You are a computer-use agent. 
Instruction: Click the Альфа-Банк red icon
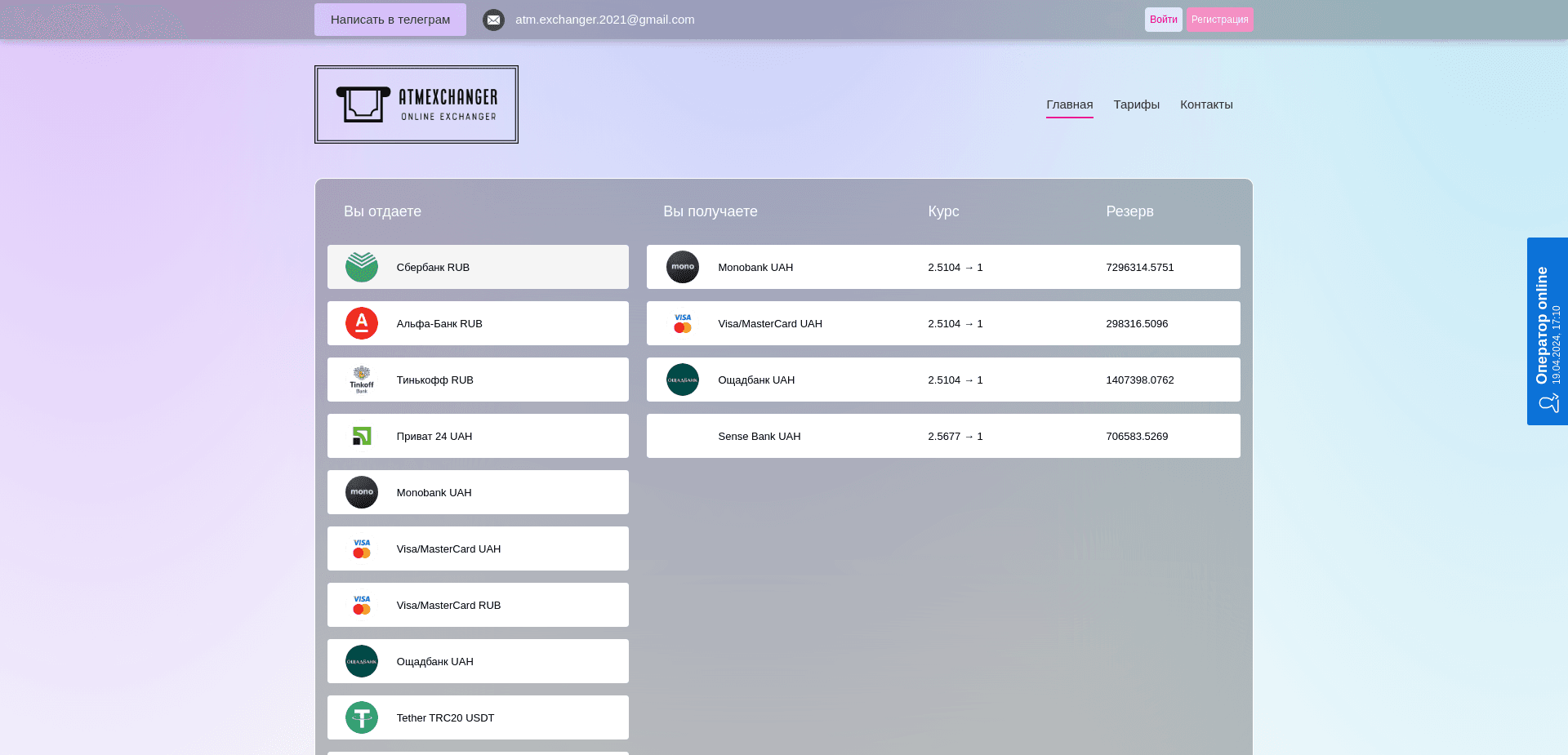coord(361,323)
